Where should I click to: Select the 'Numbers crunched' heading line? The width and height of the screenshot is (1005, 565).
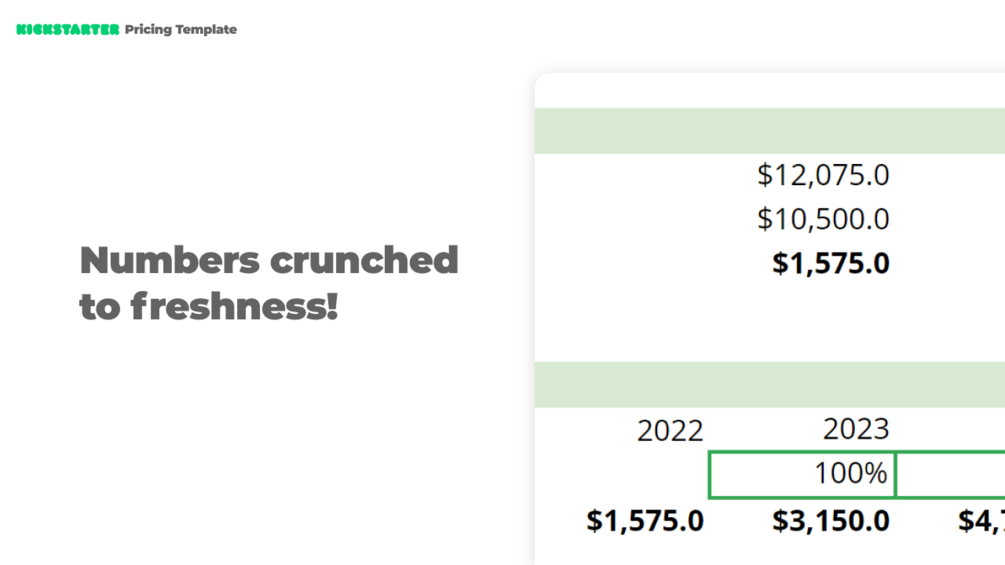pos(269,260)
